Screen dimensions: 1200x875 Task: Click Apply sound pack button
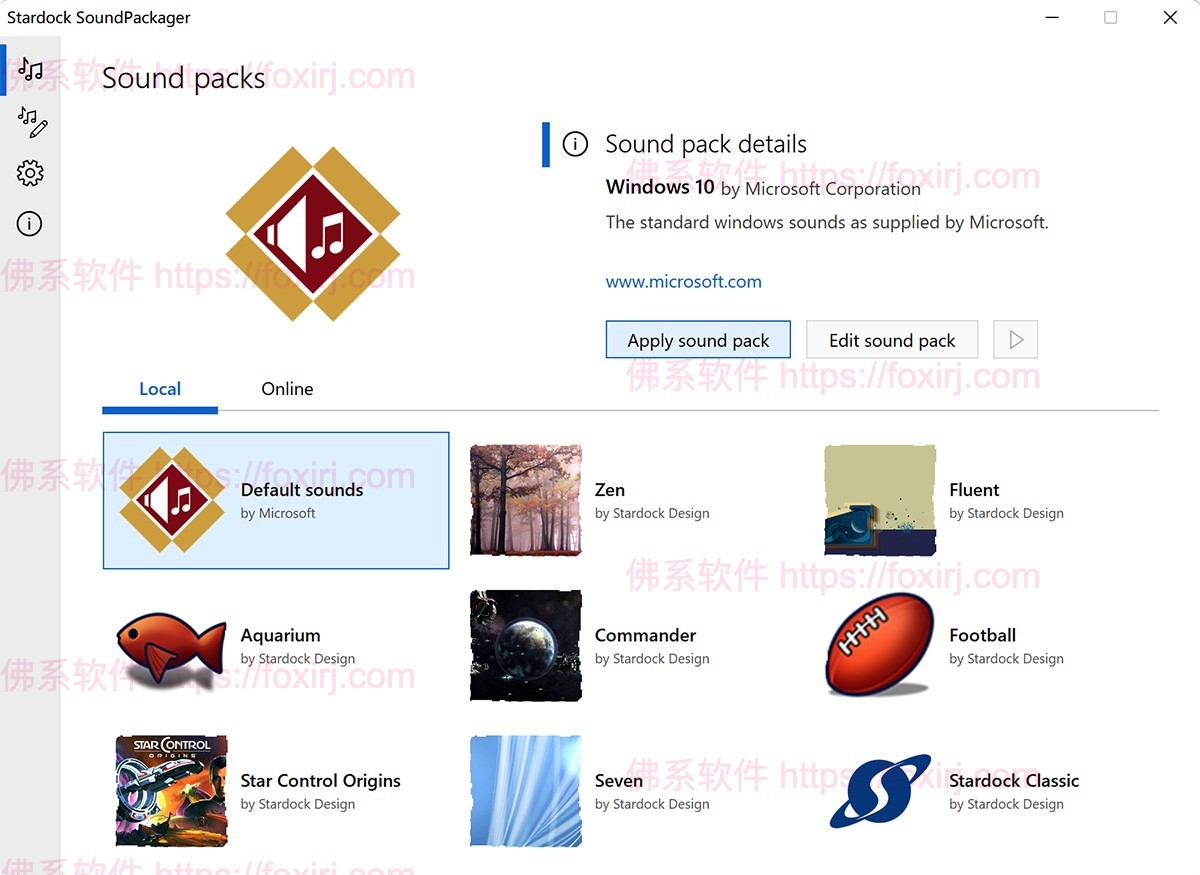(x=698, y=340)
